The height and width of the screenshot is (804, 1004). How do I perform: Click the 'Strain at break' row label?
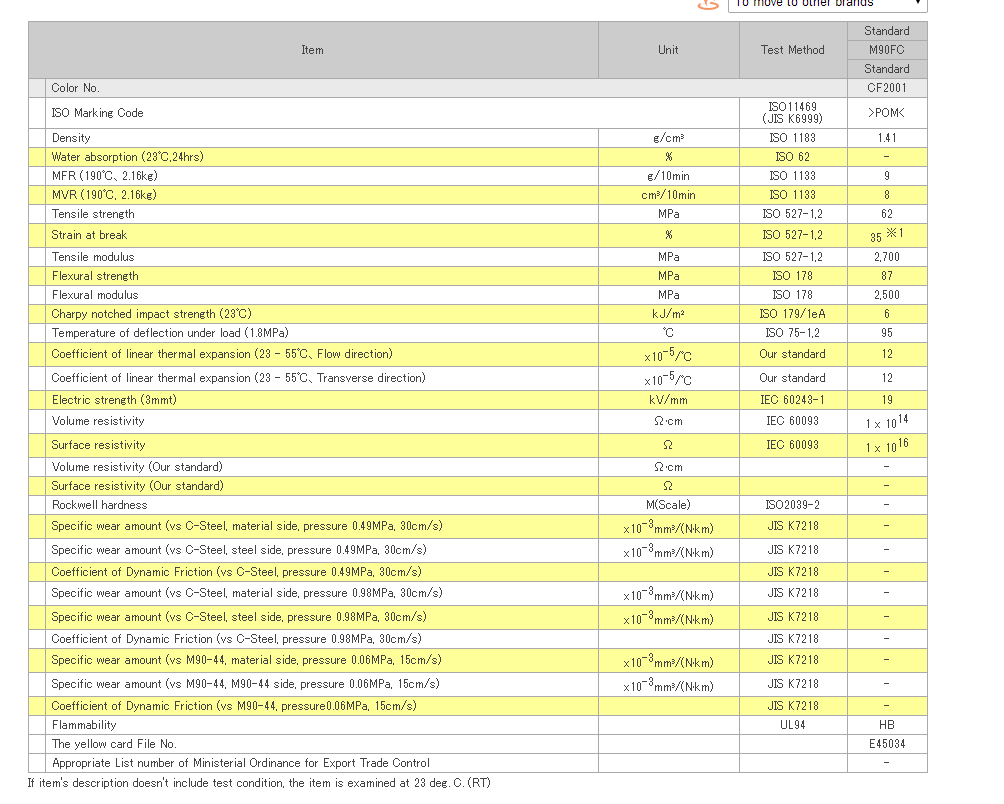click(x=89, y=236)
